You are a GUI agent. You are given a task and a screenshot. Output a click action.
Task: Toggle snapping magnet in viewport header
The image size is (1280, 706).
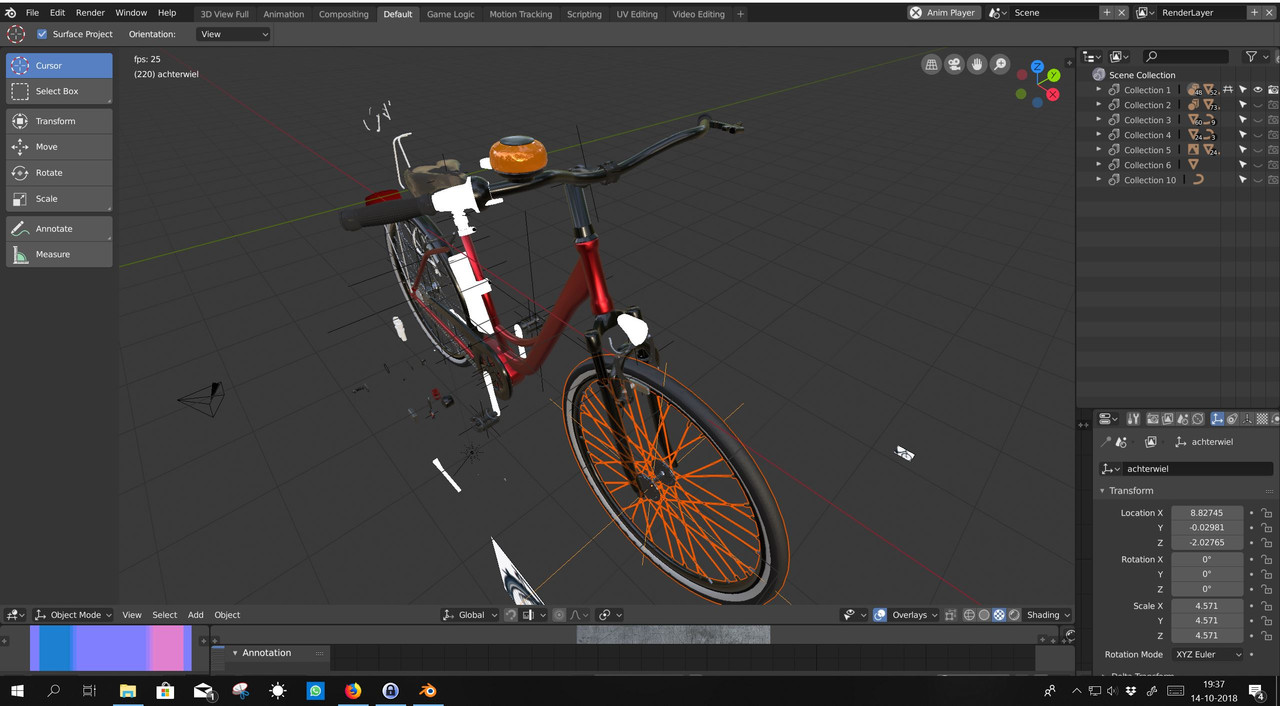tap(511, 615)
